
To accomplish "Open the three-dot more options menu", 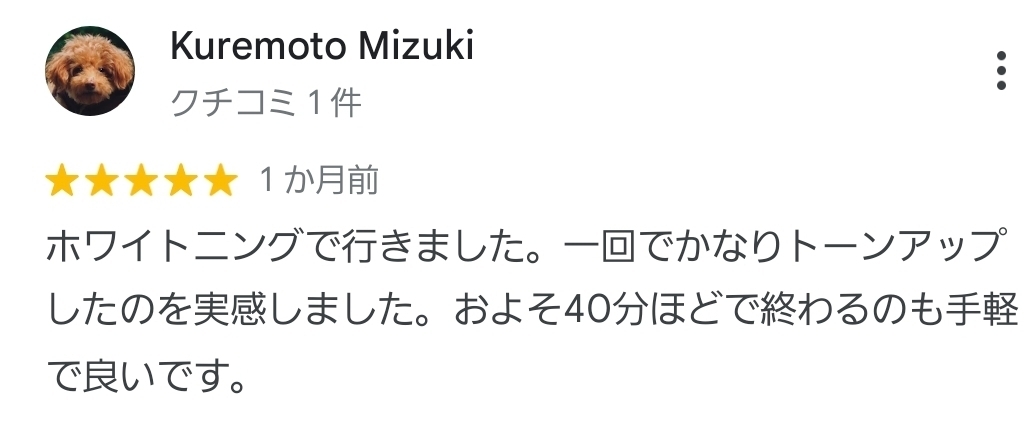I will coord(1000,70).
